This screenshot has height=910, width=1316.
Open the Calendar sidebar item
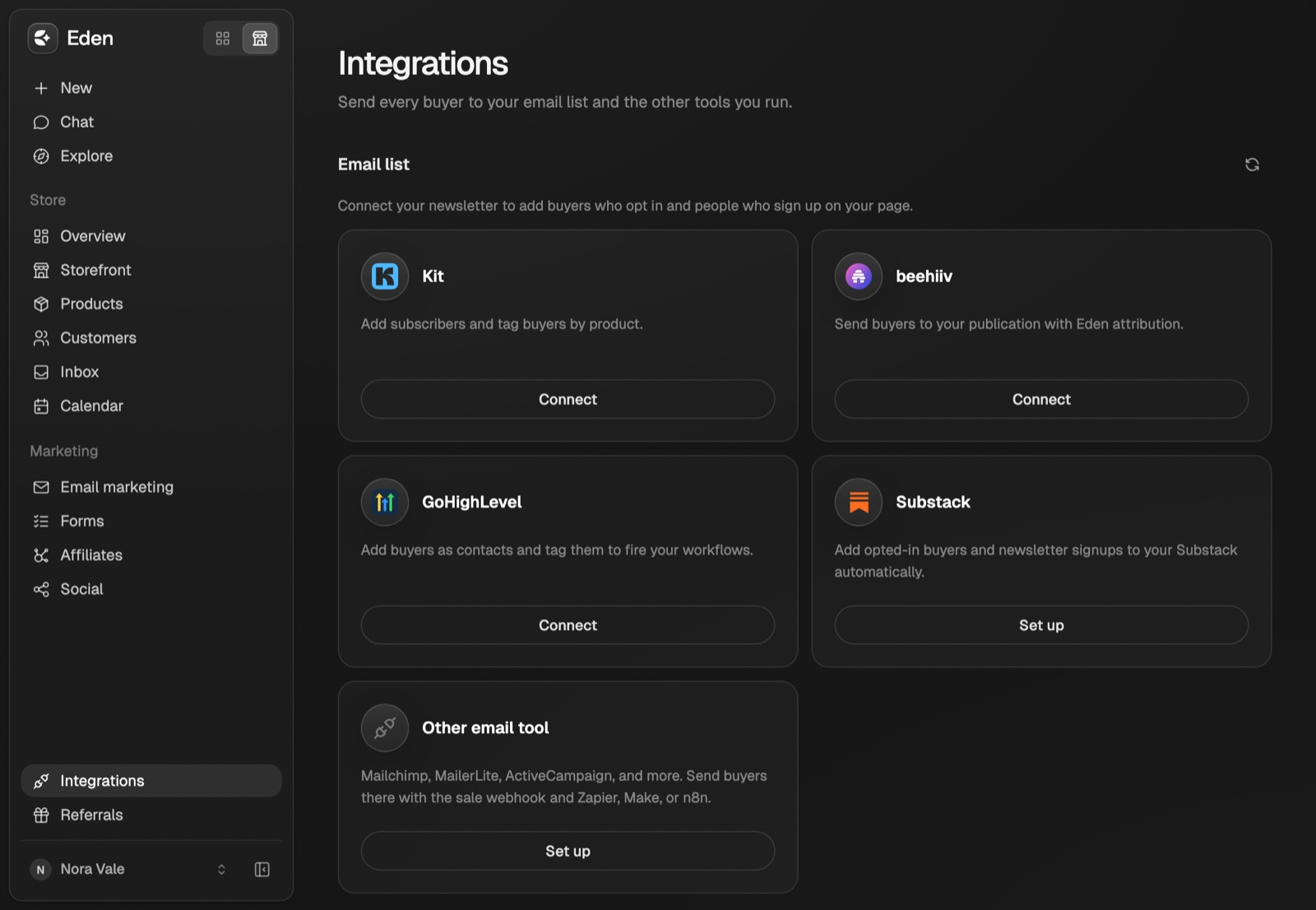click(x=151, y=406)
